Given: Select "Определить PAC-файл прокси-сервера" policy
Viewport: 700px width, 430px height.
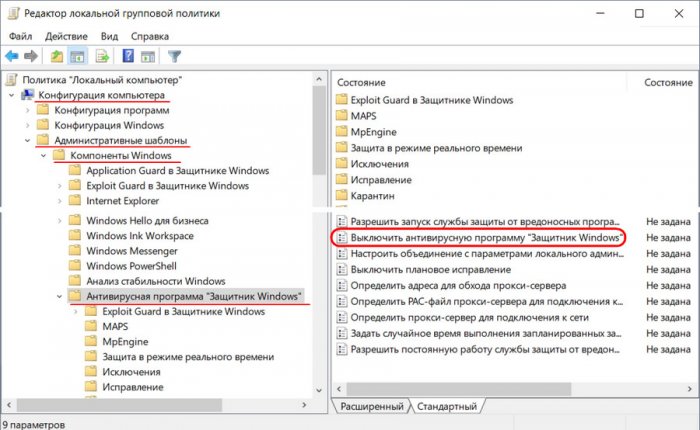Looking at the screenshot, I should click(x=487, y=301).
